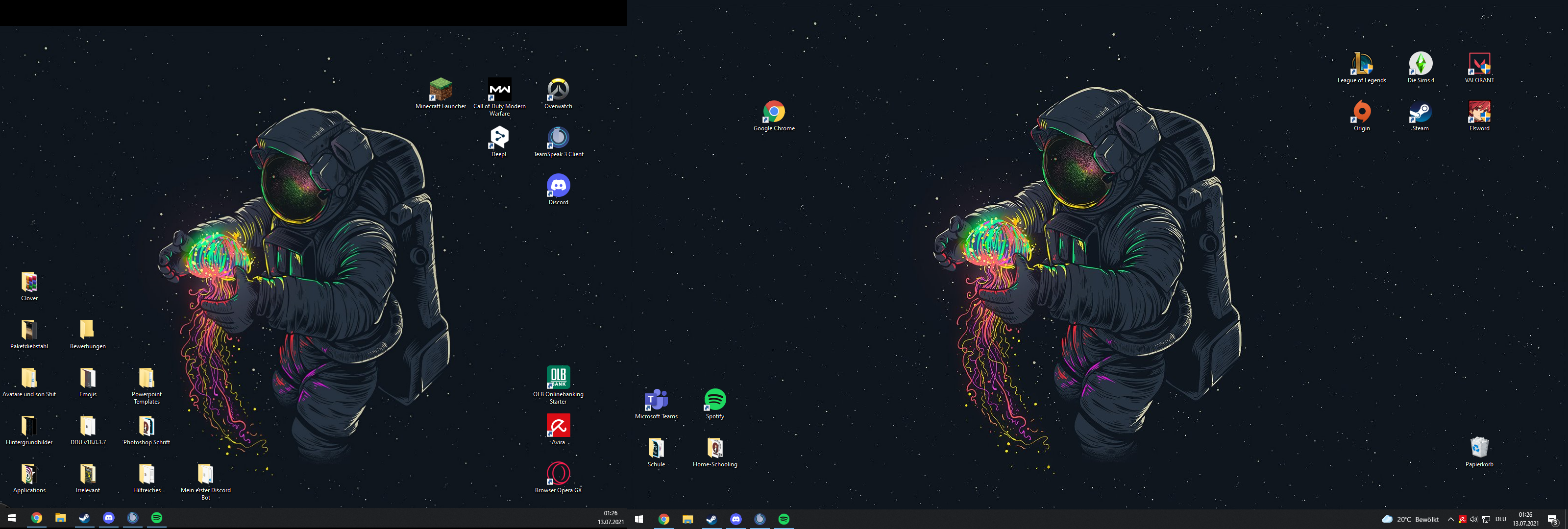Select the League of Legends shortcut

(x=1362, y=68)
